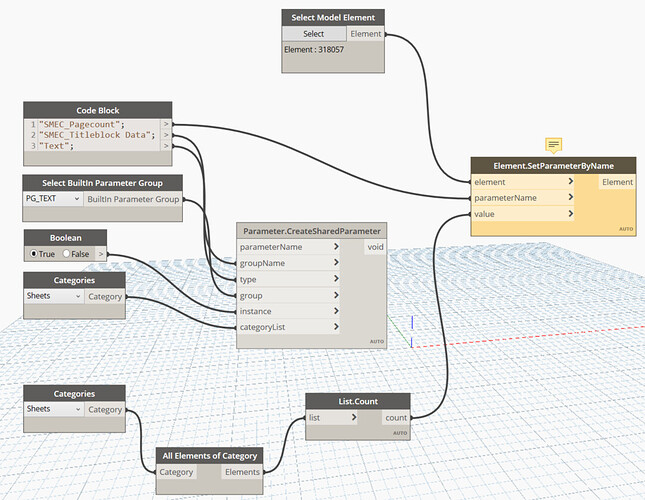Viewport: 645px width, 500px height.
Task: Click the Elements output of All Elements of Category
Action: [242, 472]
